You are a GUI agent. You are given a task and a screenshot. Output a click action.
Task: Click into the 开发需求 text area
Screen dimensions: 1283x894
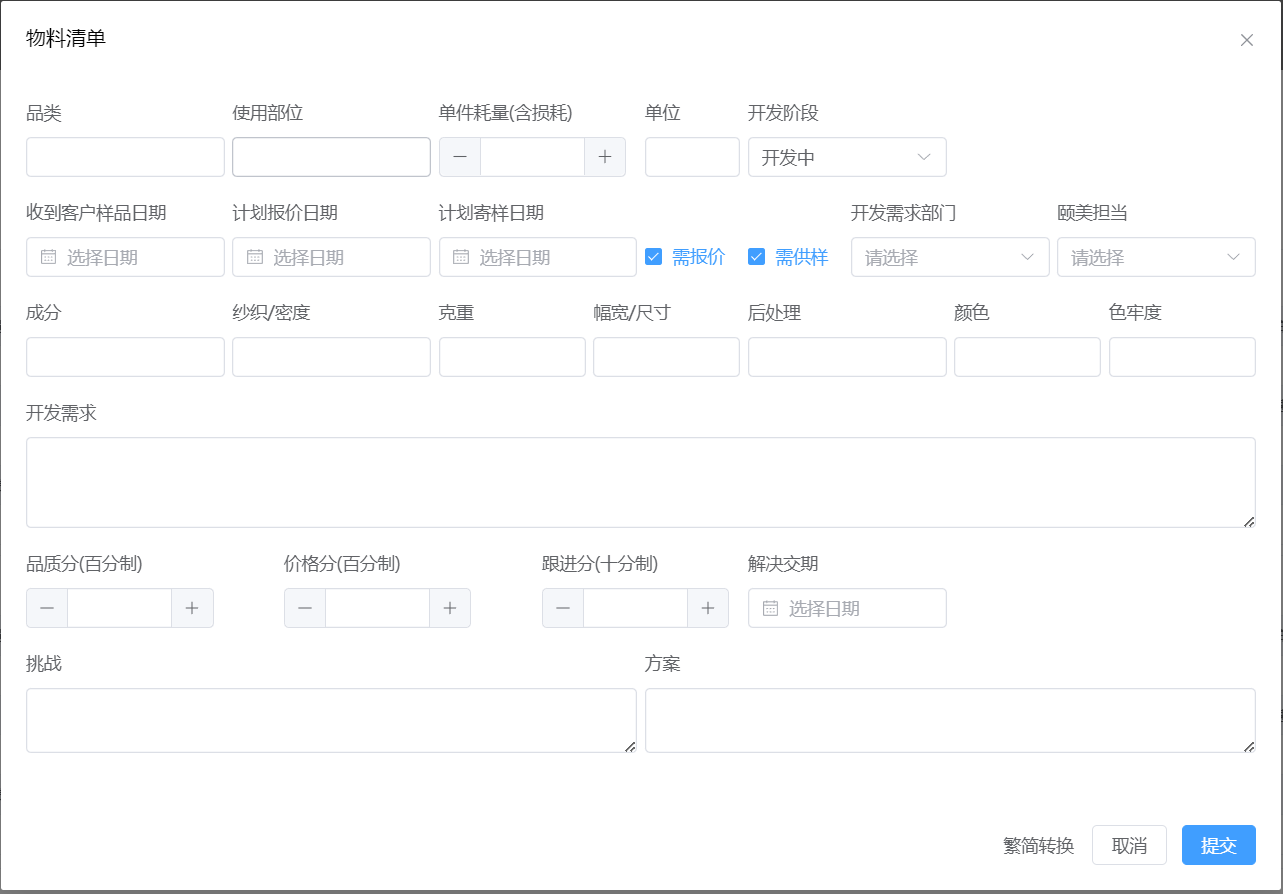click(640, 482)
